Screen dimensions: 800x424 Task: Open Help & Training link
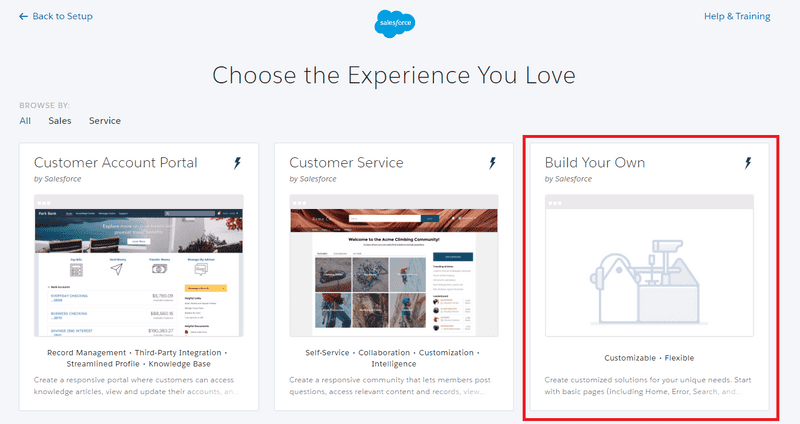pos(737,16)
